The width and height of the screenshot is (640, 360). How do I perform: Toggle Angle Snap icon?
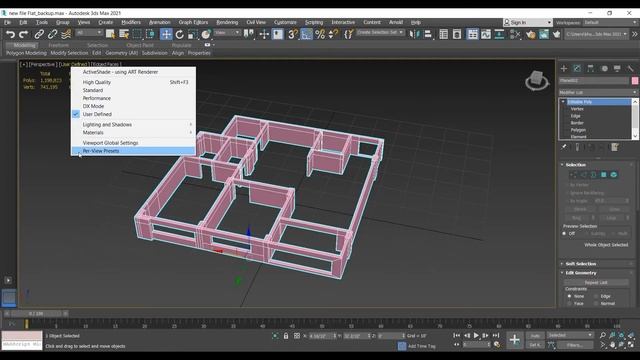306,34
